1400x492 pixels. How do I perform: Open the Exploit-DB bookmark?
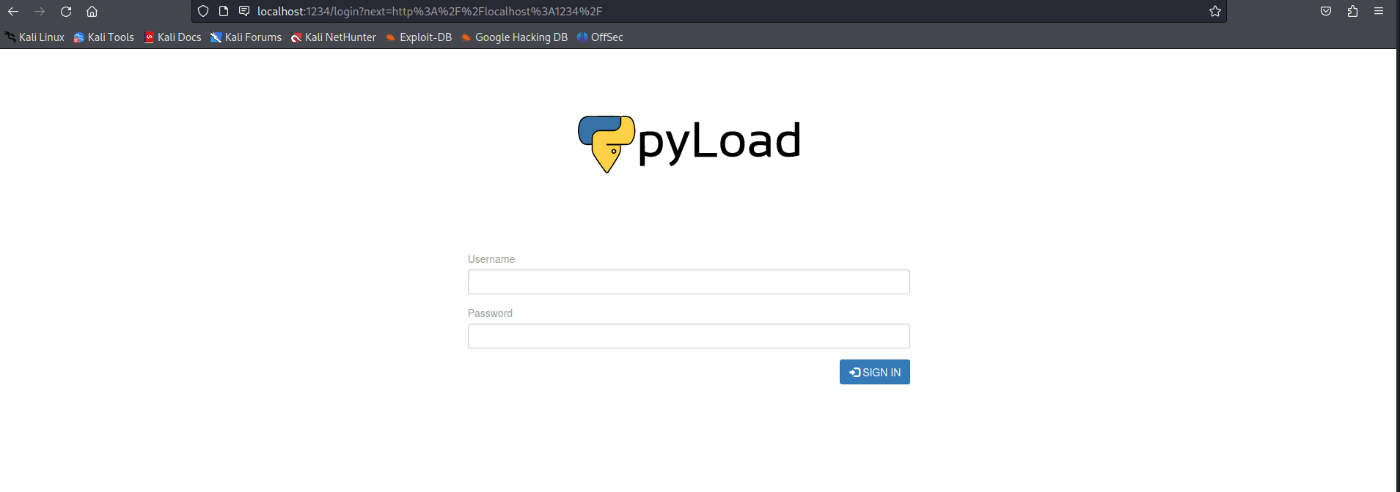[418, 37]
